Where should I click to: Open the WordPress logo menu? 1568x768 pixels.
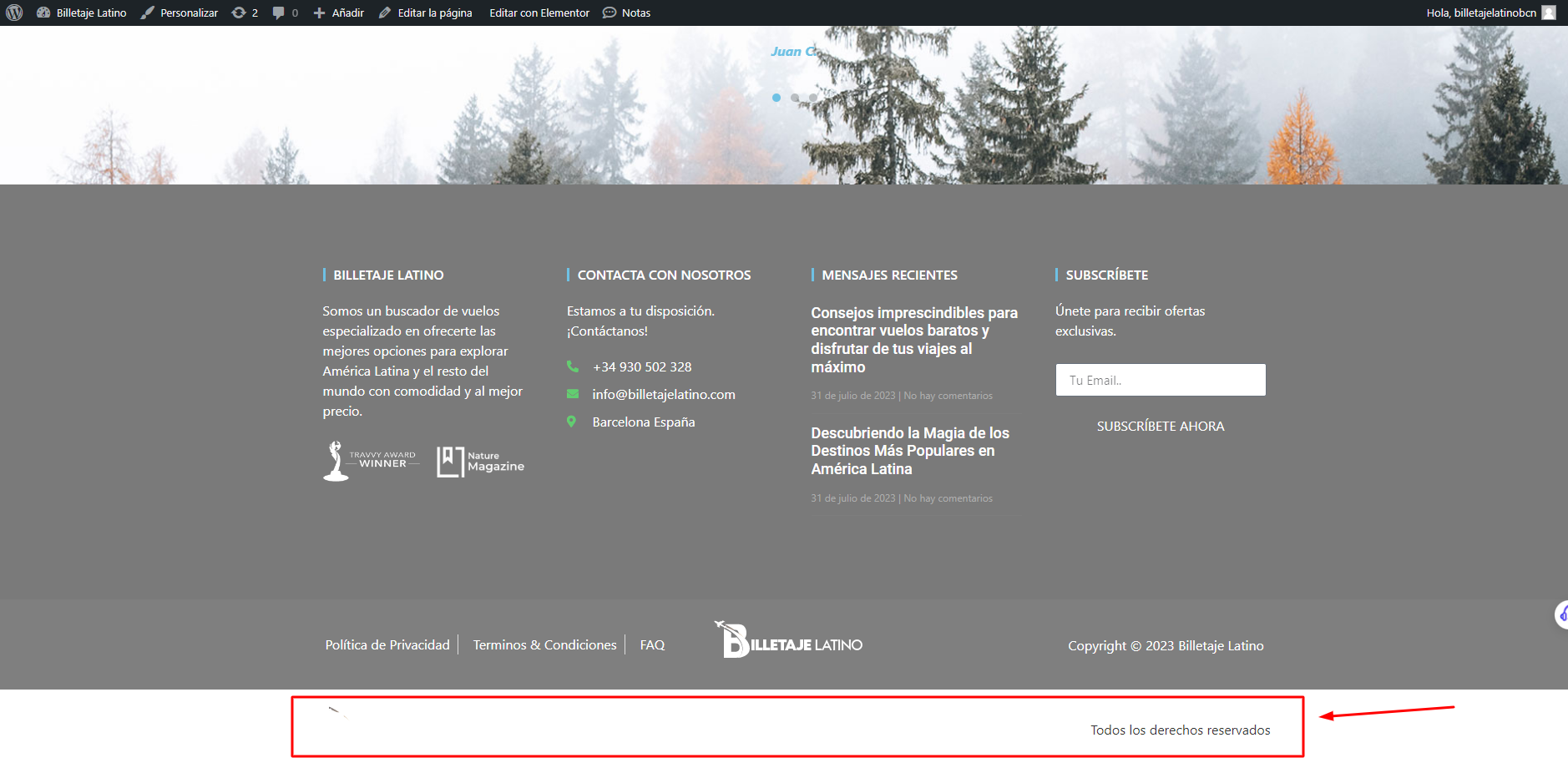tap(14, 13)
